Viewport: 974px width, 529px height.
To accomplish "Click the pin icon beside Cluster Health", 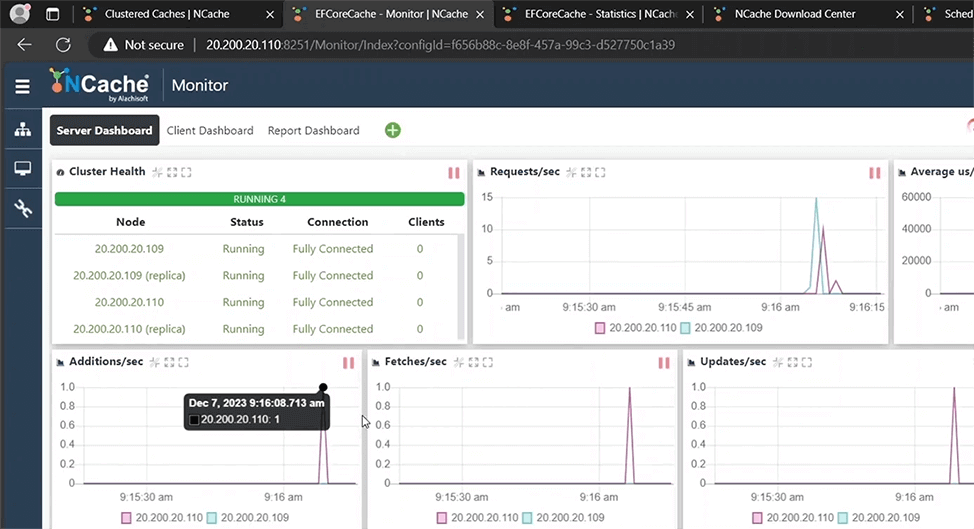I will tap(158, 173).
